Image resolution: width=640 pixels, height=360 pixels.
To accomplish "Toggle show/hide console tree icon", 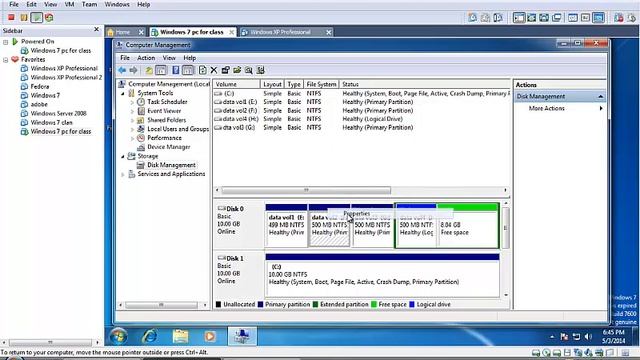I will (161, 70).
